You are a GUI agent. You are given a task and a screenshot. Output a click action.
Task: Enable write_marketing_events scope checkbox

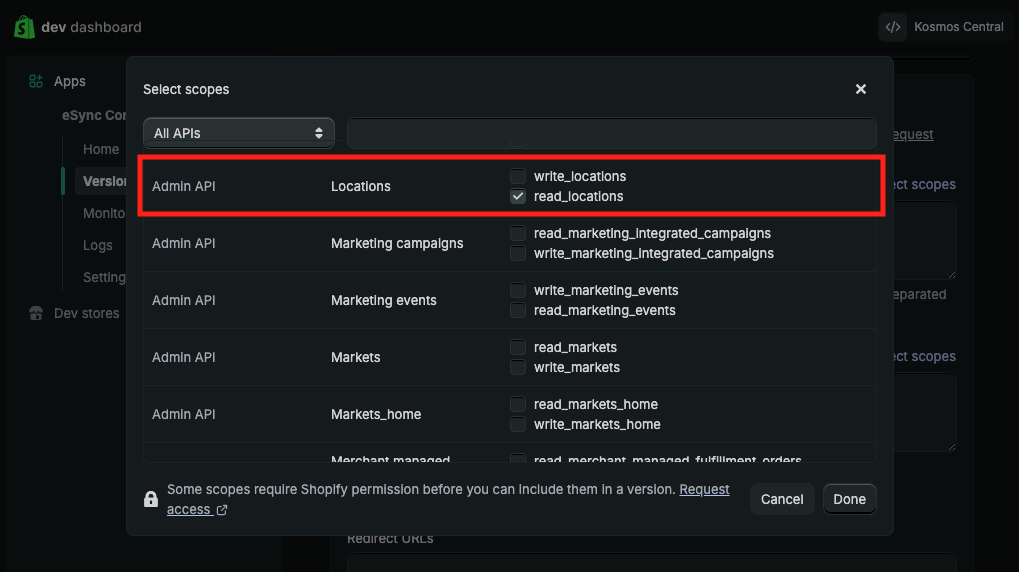518,290
